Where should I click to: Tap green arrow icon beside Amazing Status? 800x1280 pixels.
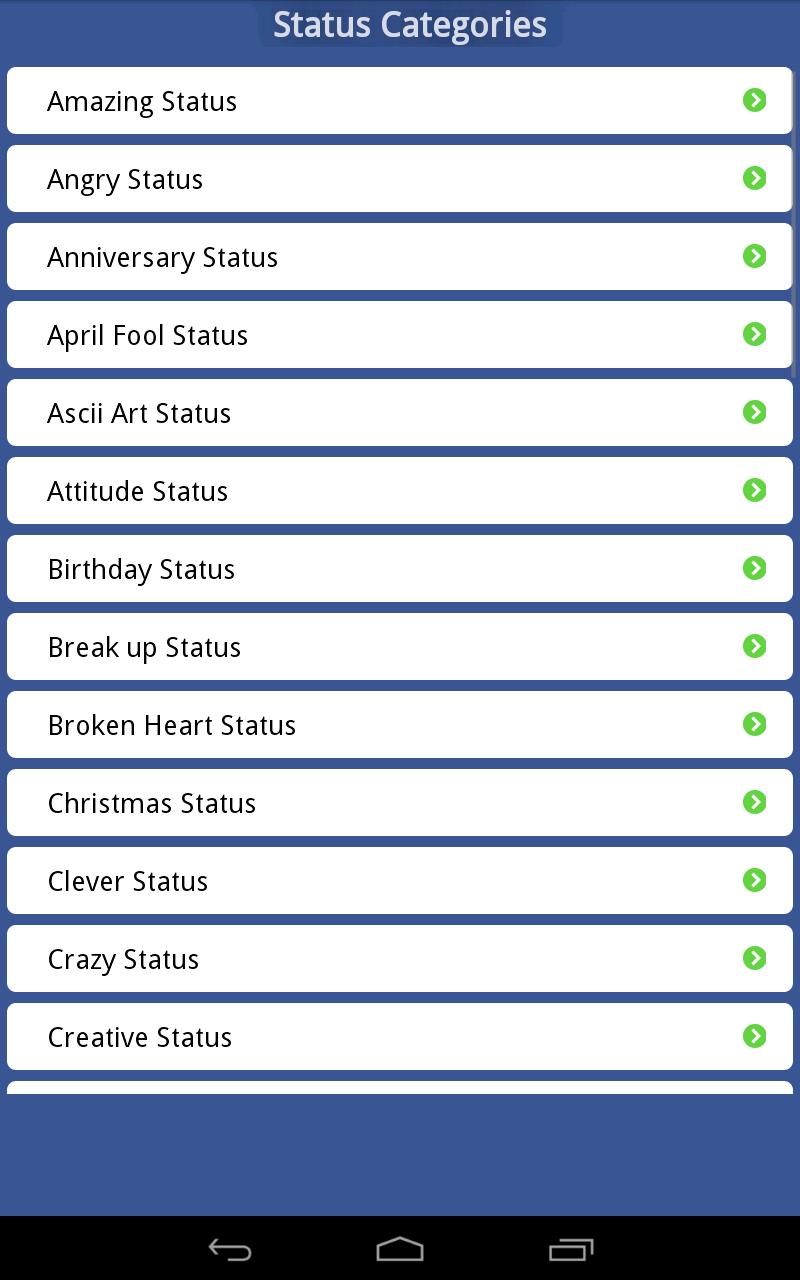pyautogui.click(x=755, y=100)
